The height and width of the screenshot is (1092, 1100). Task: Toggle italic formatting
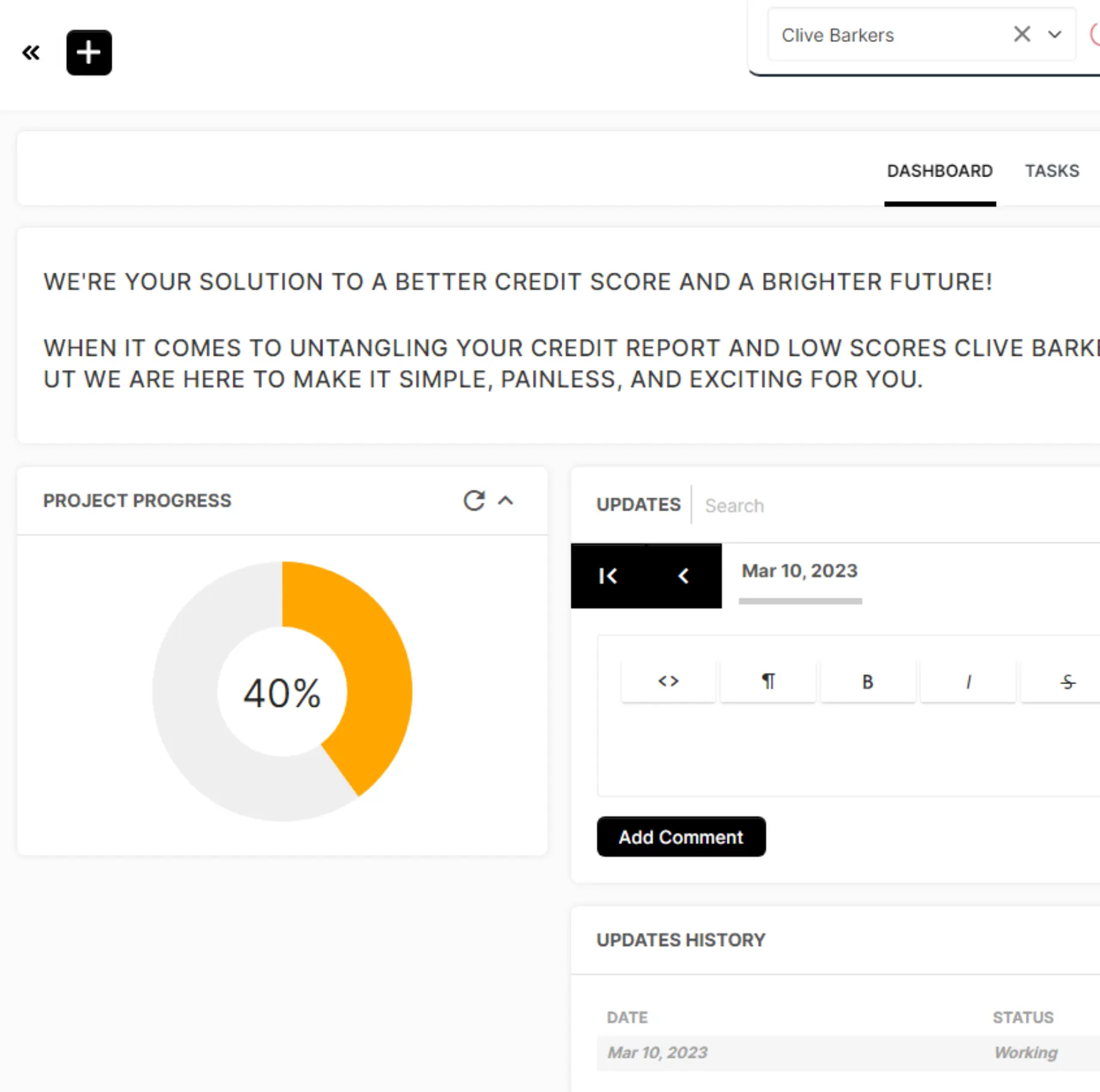click(x=968, y=681)
